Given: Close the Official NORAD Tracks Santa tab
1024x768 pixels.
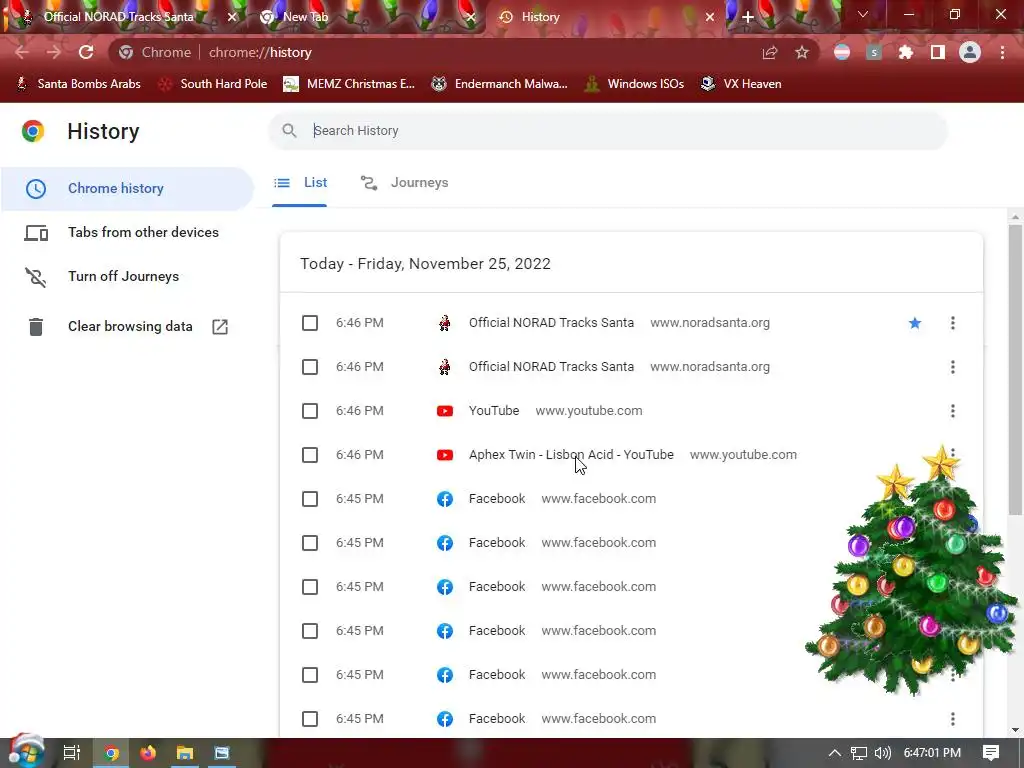Looking at the screenshot, I should point(232,17).
